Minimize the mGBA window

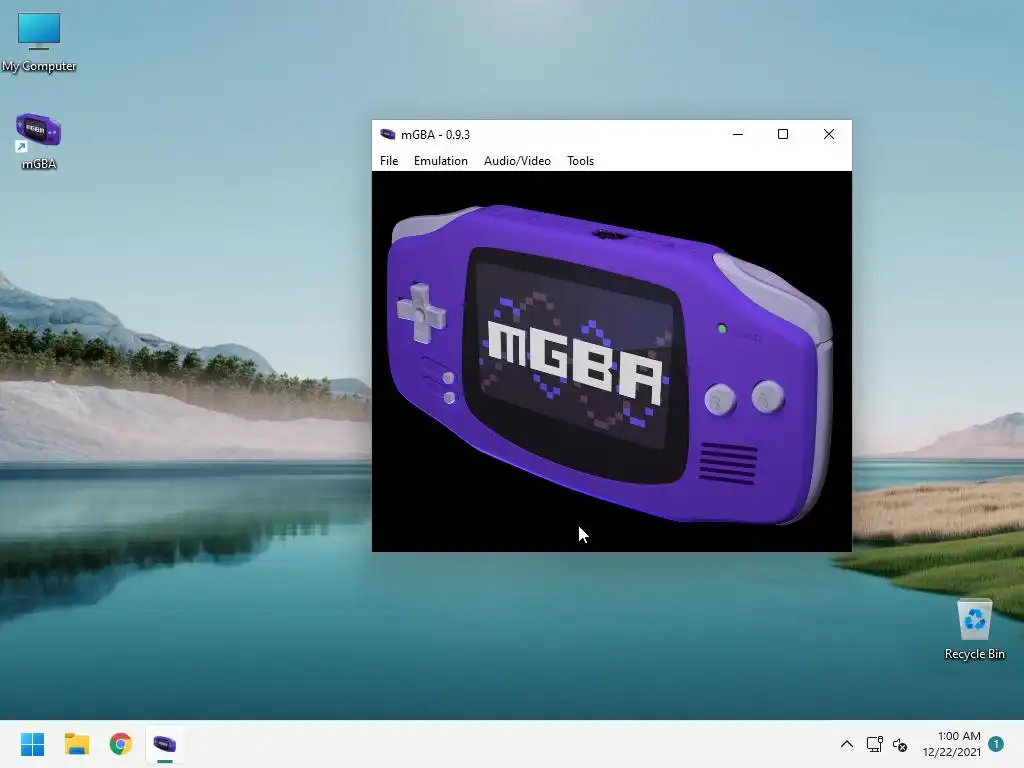[738, 134]
